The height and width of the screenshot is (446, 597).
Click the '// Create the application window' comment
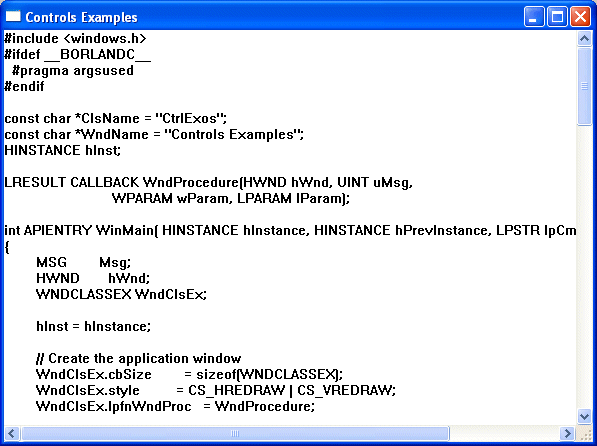[x=139, y=358]
